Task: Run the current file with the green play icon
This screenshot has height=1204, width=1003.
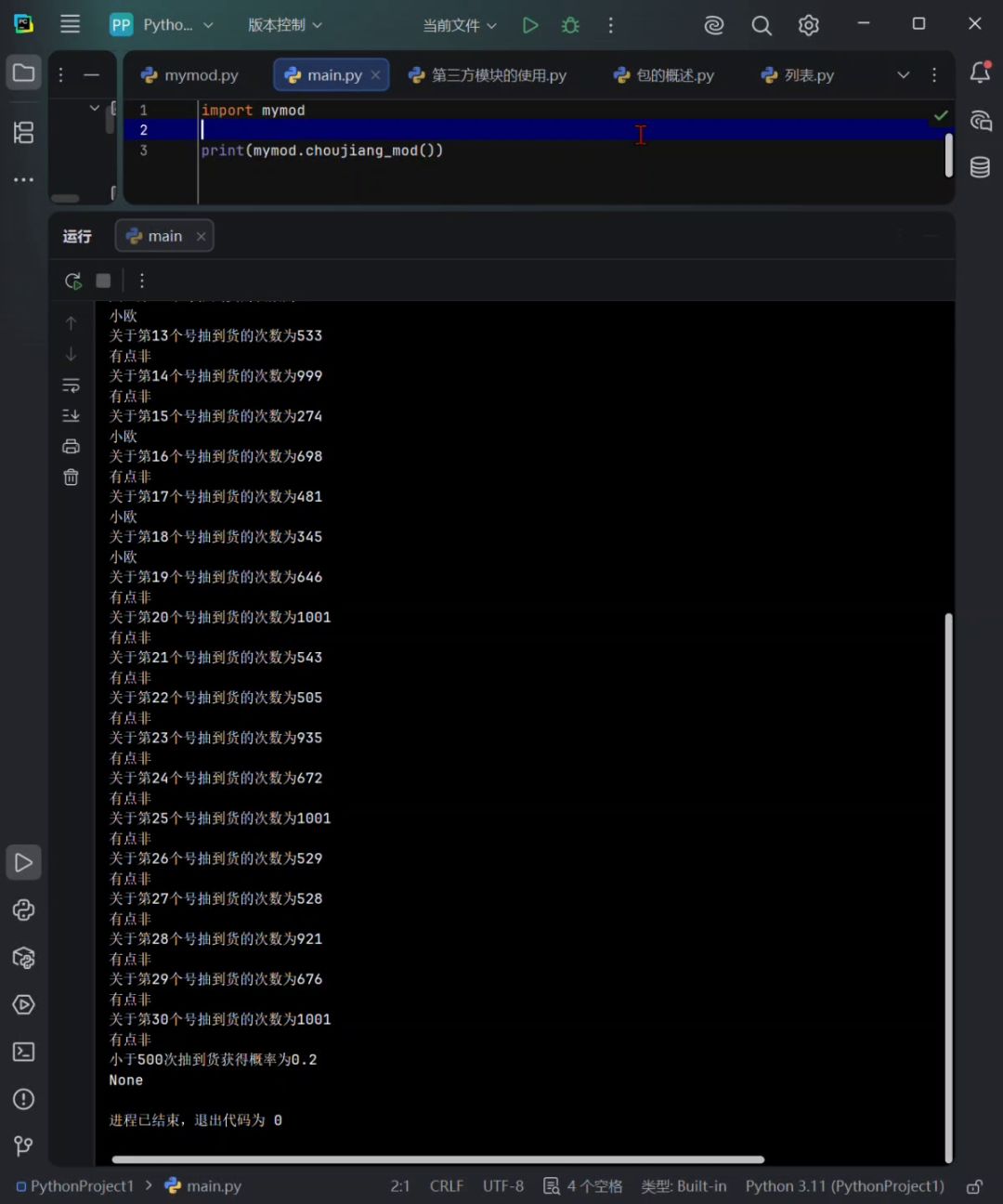Action: tap(530, 25)
